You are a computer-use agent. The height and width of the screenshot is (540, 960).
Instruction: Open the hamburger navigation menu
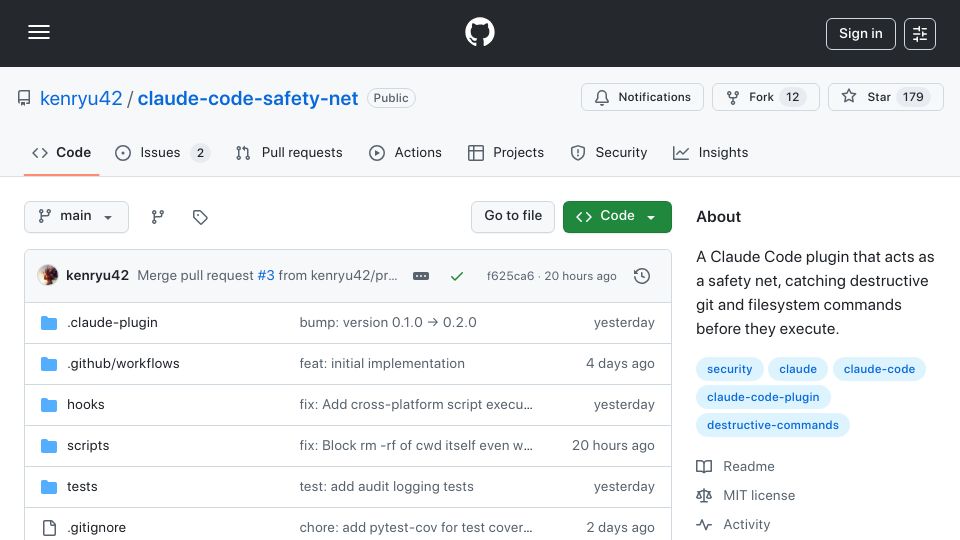(39, 32)
